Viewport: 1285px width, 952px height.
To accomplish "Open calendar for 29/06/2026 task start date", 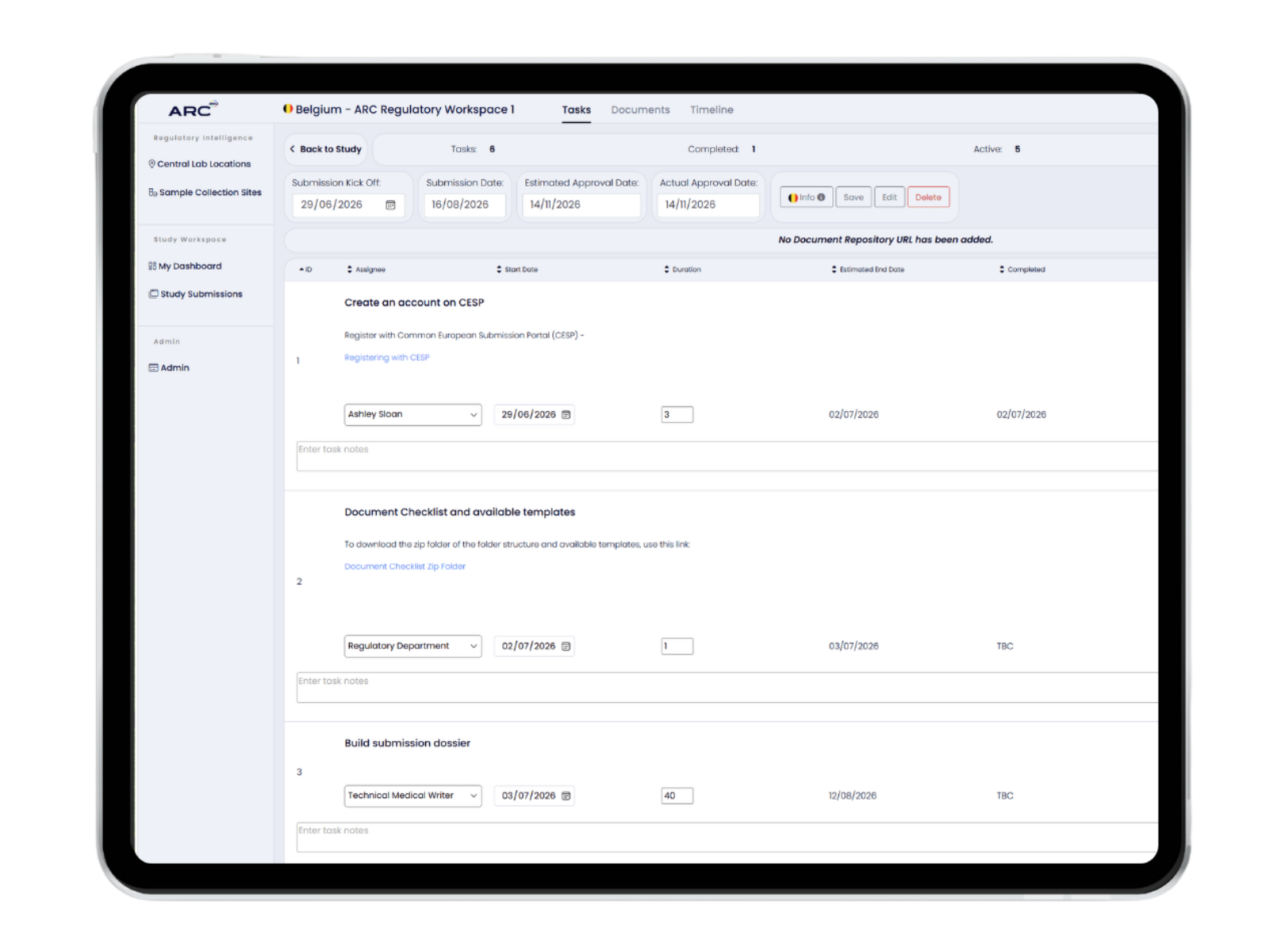I will (x=566, y=415).
